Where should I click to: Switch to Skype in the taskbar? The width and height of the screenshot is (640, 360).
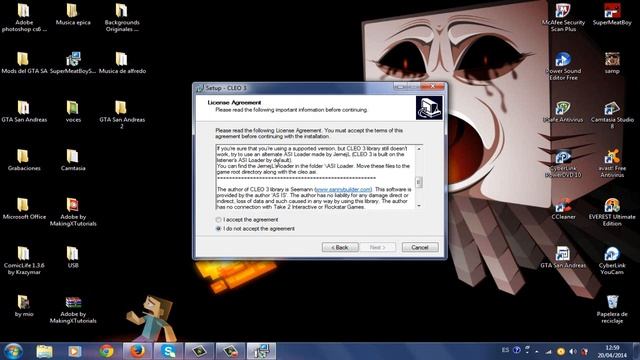168,351
